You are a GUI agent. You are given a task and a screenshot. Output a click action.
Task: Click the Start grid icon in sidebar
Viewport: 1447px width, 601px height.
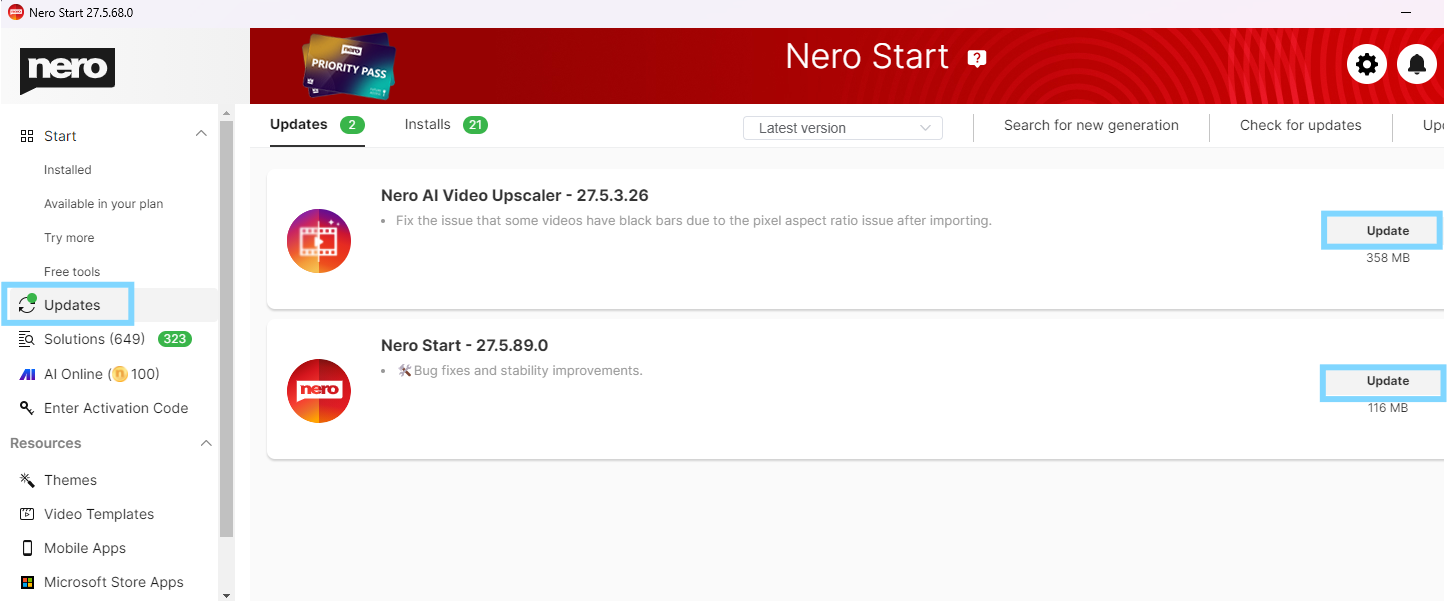pyautogui.click(x=27, y=136)
